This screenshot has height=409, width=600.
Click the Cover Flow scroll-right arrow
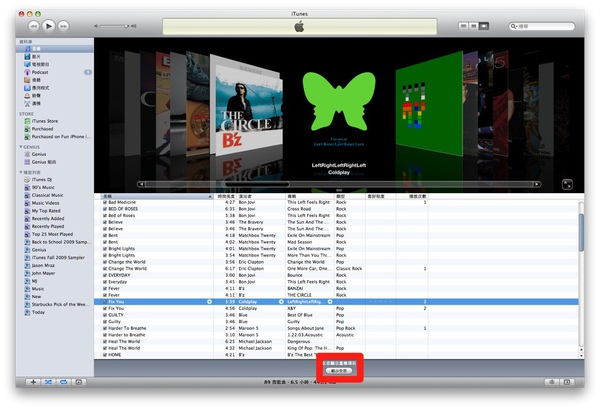537,184
